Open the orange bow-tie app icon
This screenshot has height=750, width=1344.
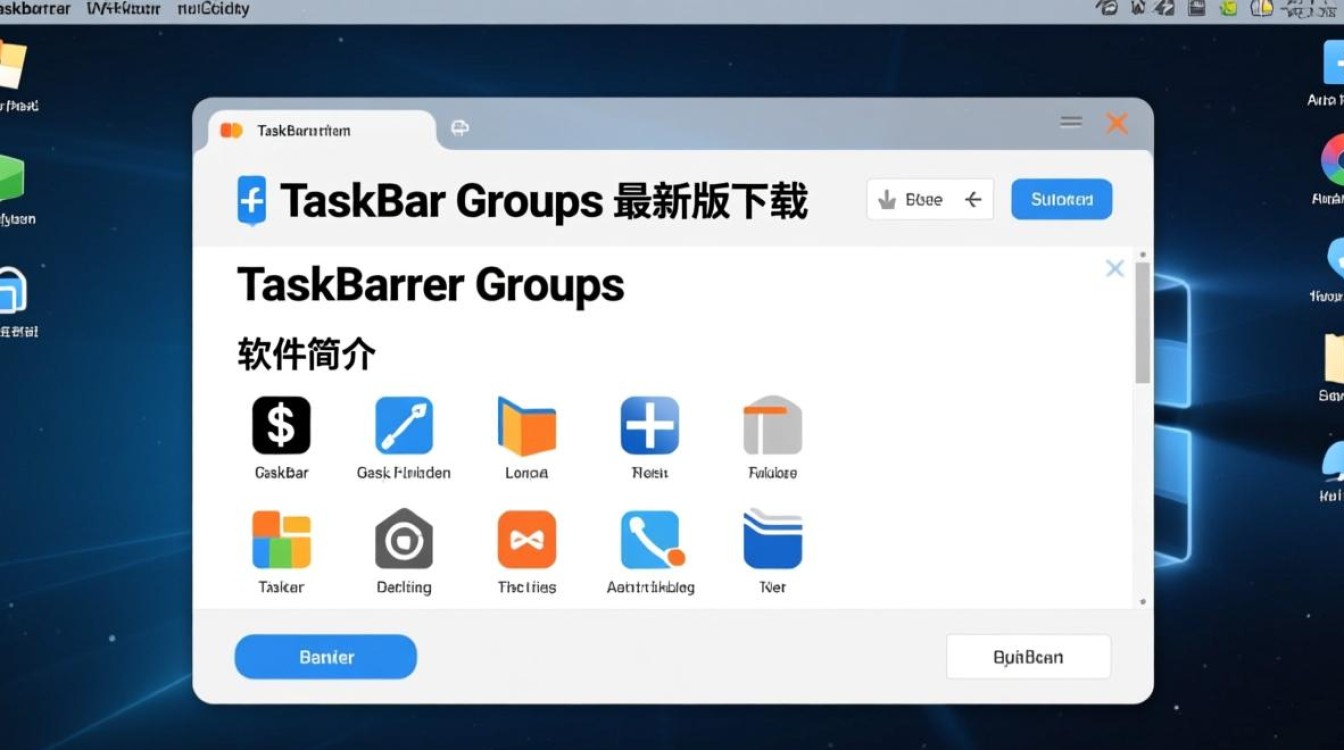[527, 539]
